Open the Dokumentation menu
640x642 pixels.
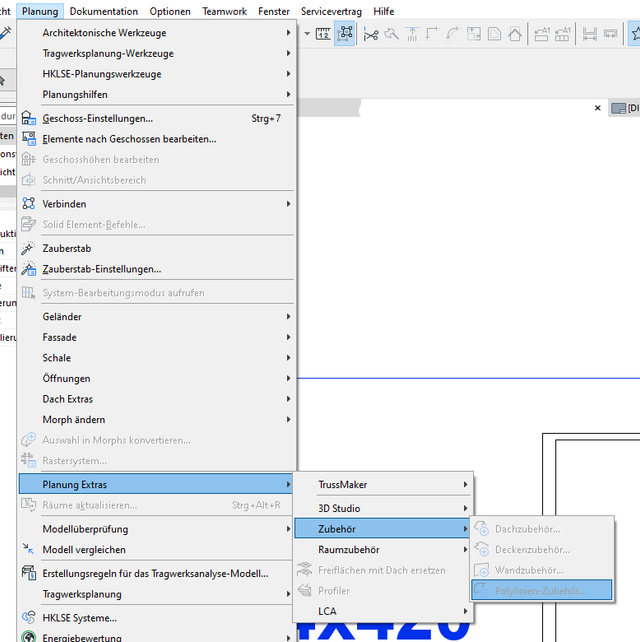[x=104, y=11]
